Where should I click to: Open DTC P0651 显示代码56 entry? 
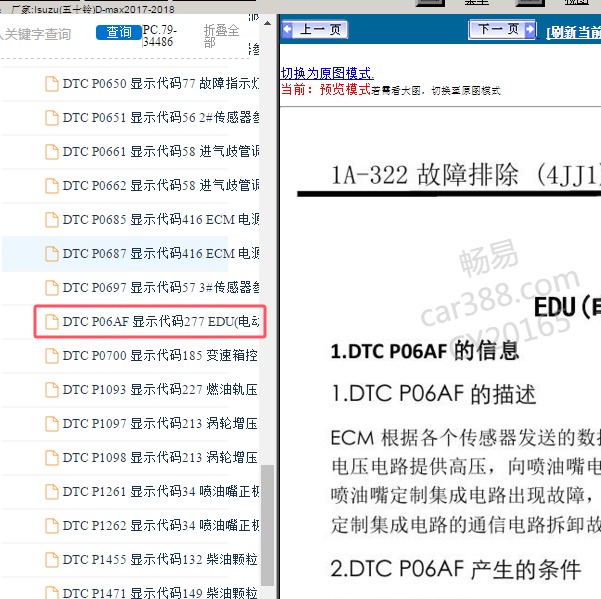click(x=161, y=118)
